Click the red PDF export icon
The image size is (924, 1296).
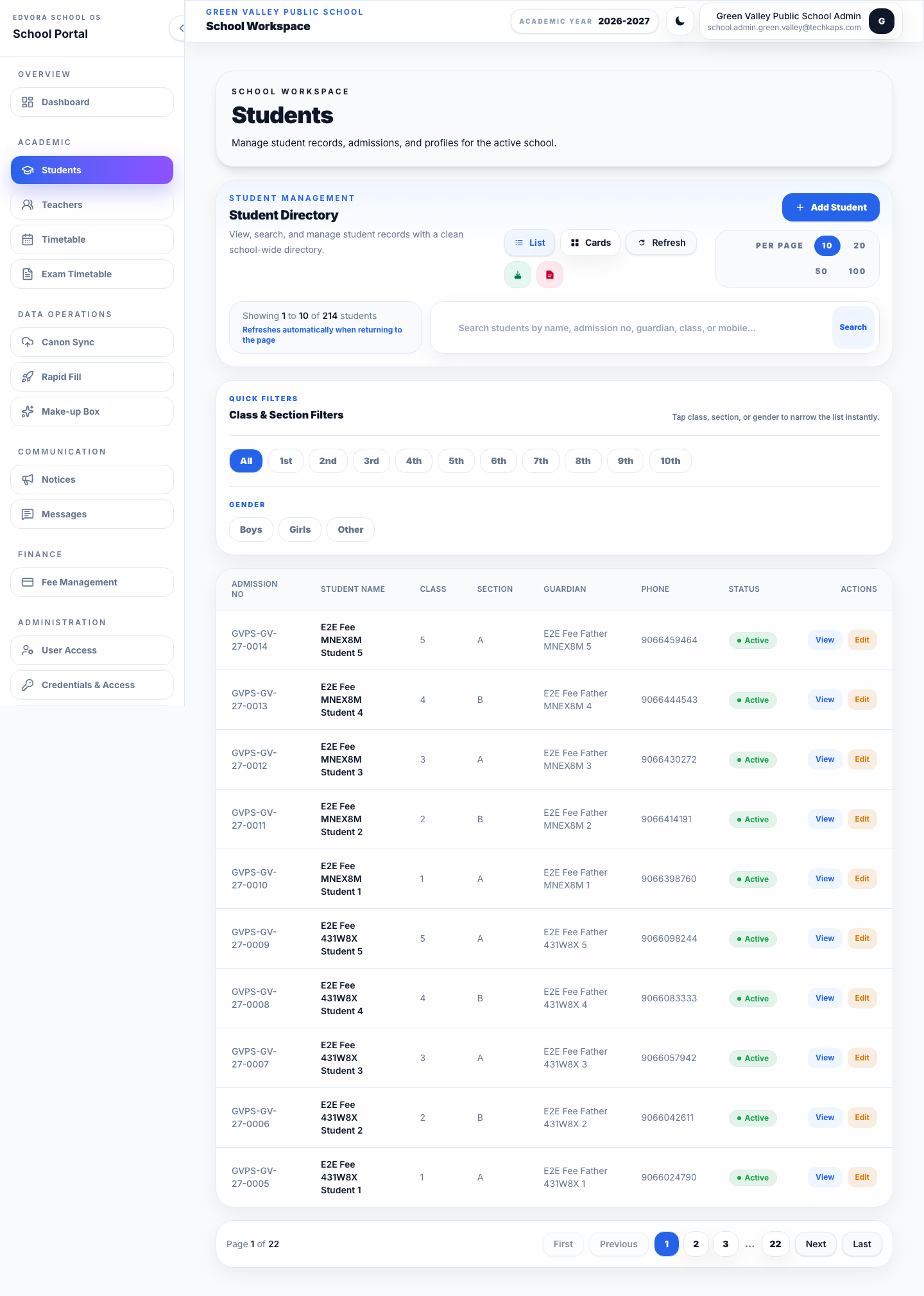[550, 275]
